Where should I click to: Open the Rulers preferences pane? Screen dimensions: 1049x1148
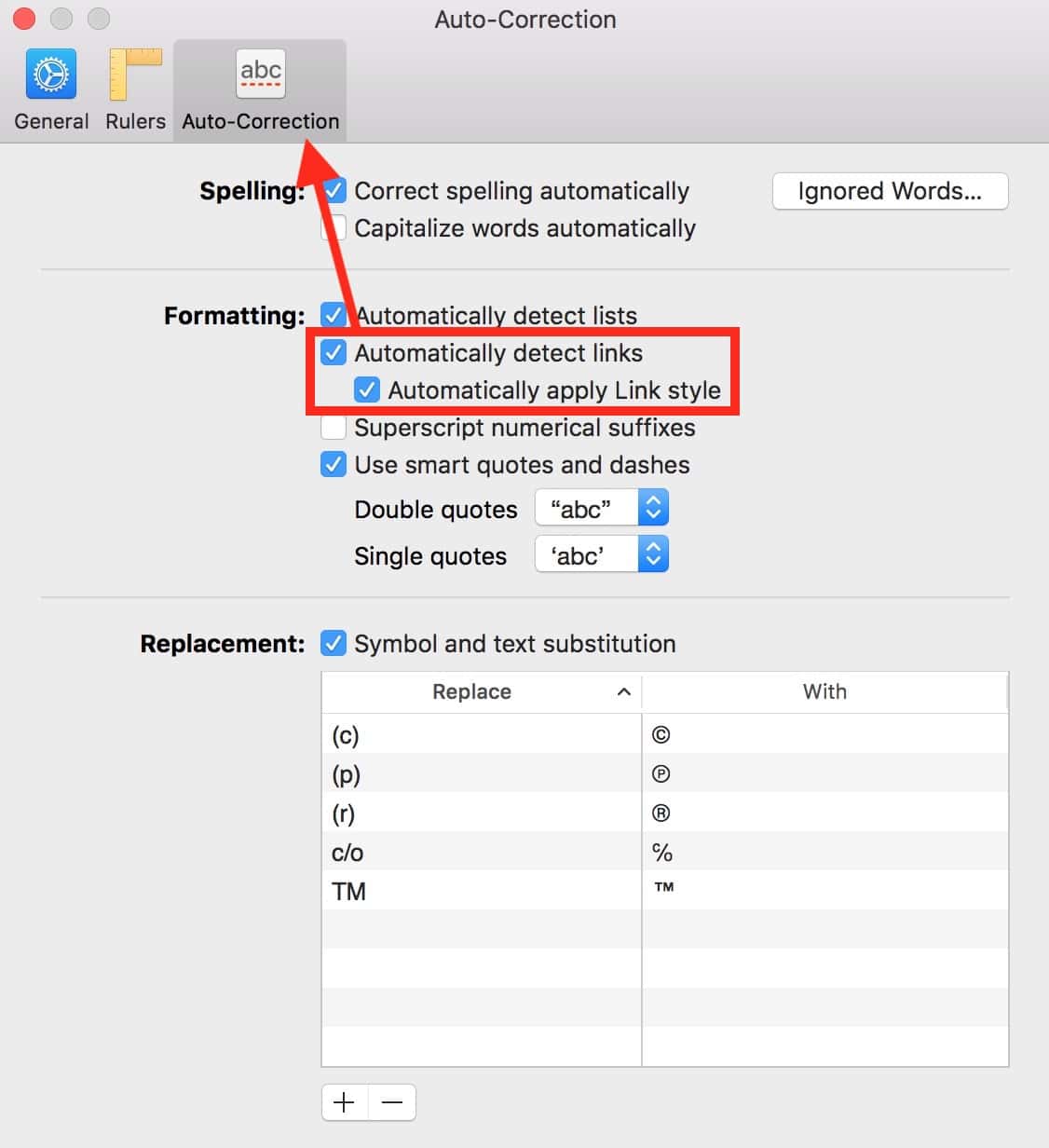135,89
